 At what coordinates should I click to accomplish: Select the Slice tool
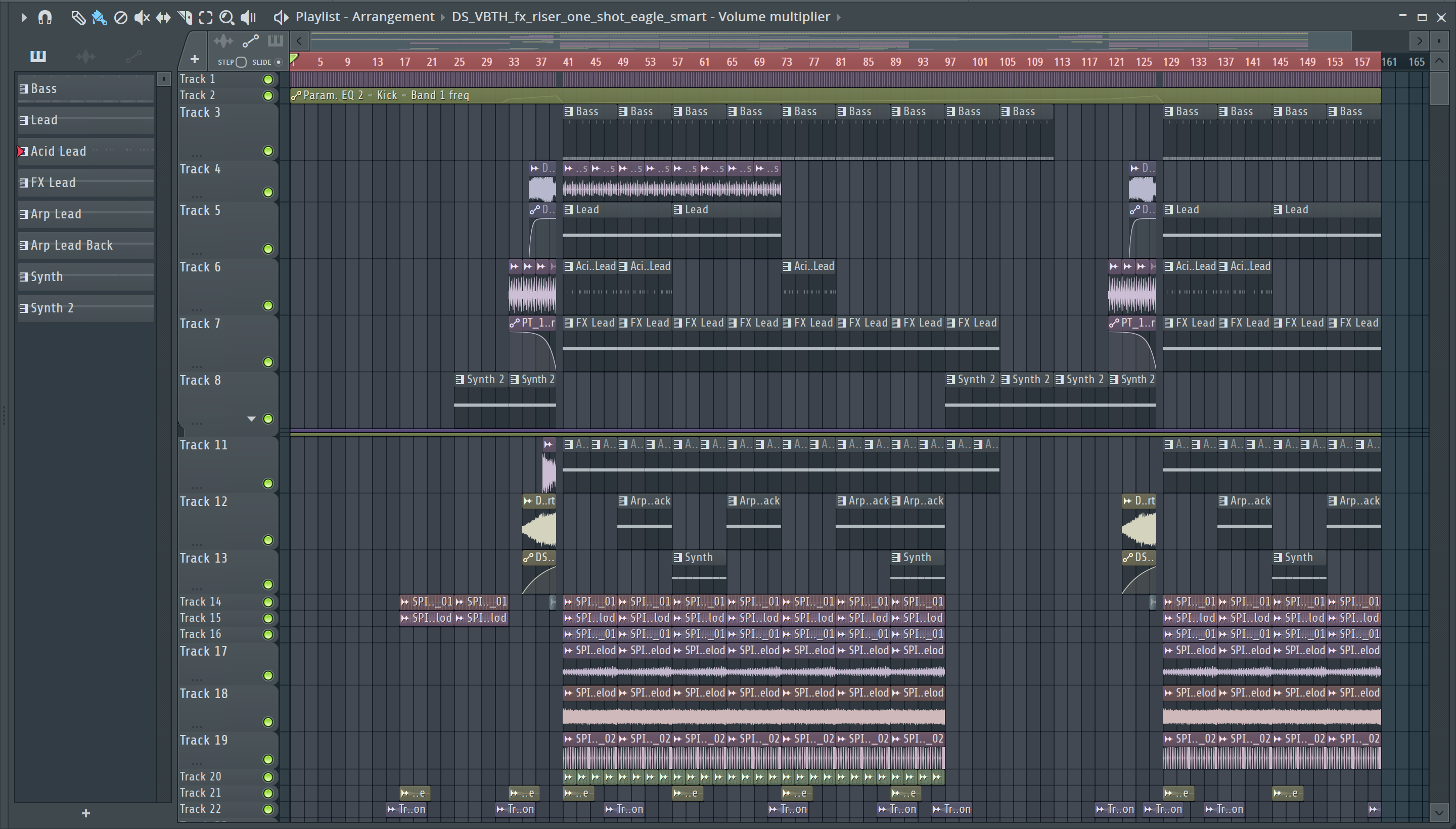(185, 18)
